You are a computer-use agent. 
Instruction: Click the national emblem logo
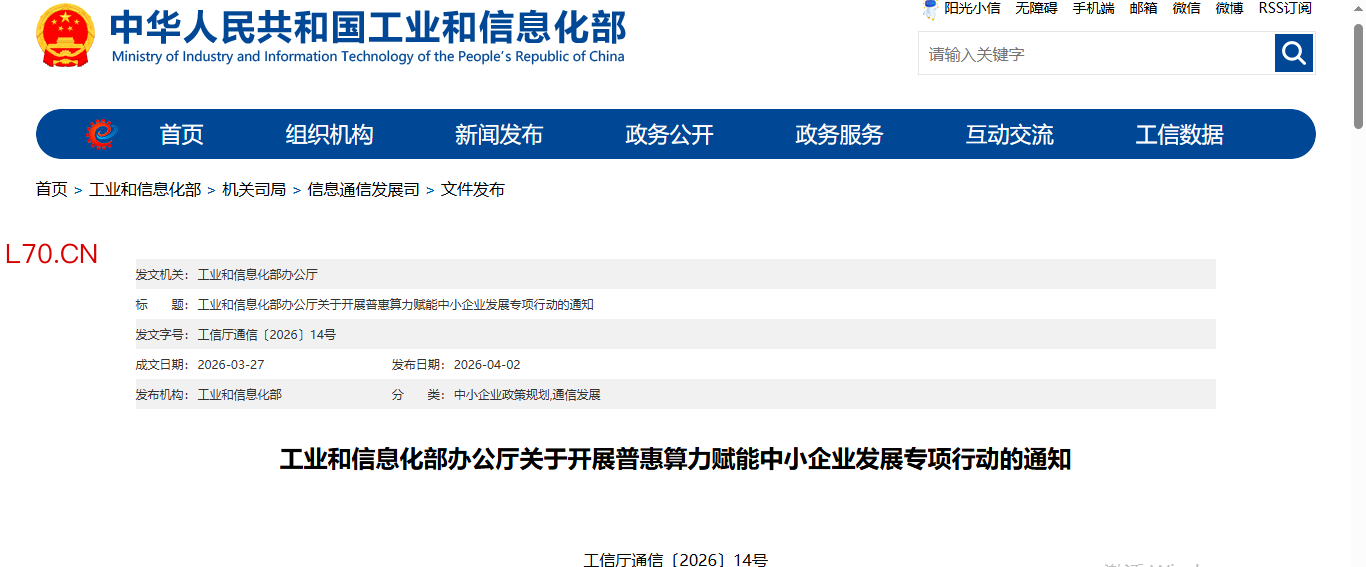pyautogui.click(x=65, y=35)
